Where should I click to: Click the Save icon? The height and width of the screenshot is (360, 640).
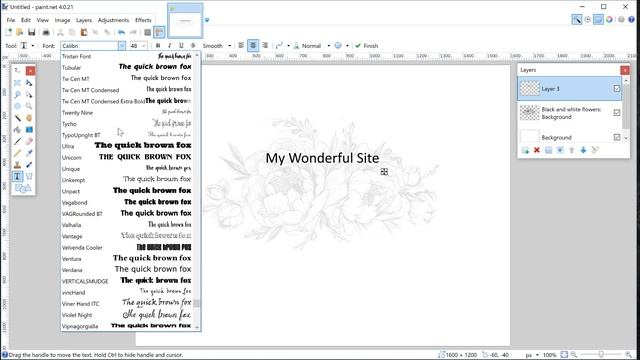pos(31,32)
